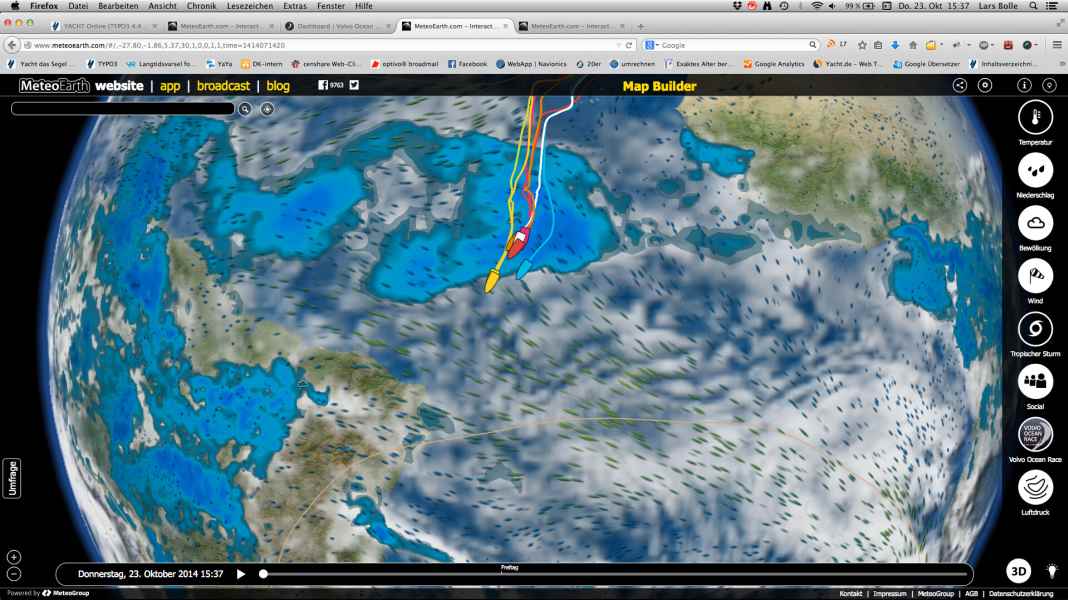The width and height of the screenshot is (1068, 600).
Task: Click the Wi-Fi icon in menu bar
Action: click(x=816, y=5)
